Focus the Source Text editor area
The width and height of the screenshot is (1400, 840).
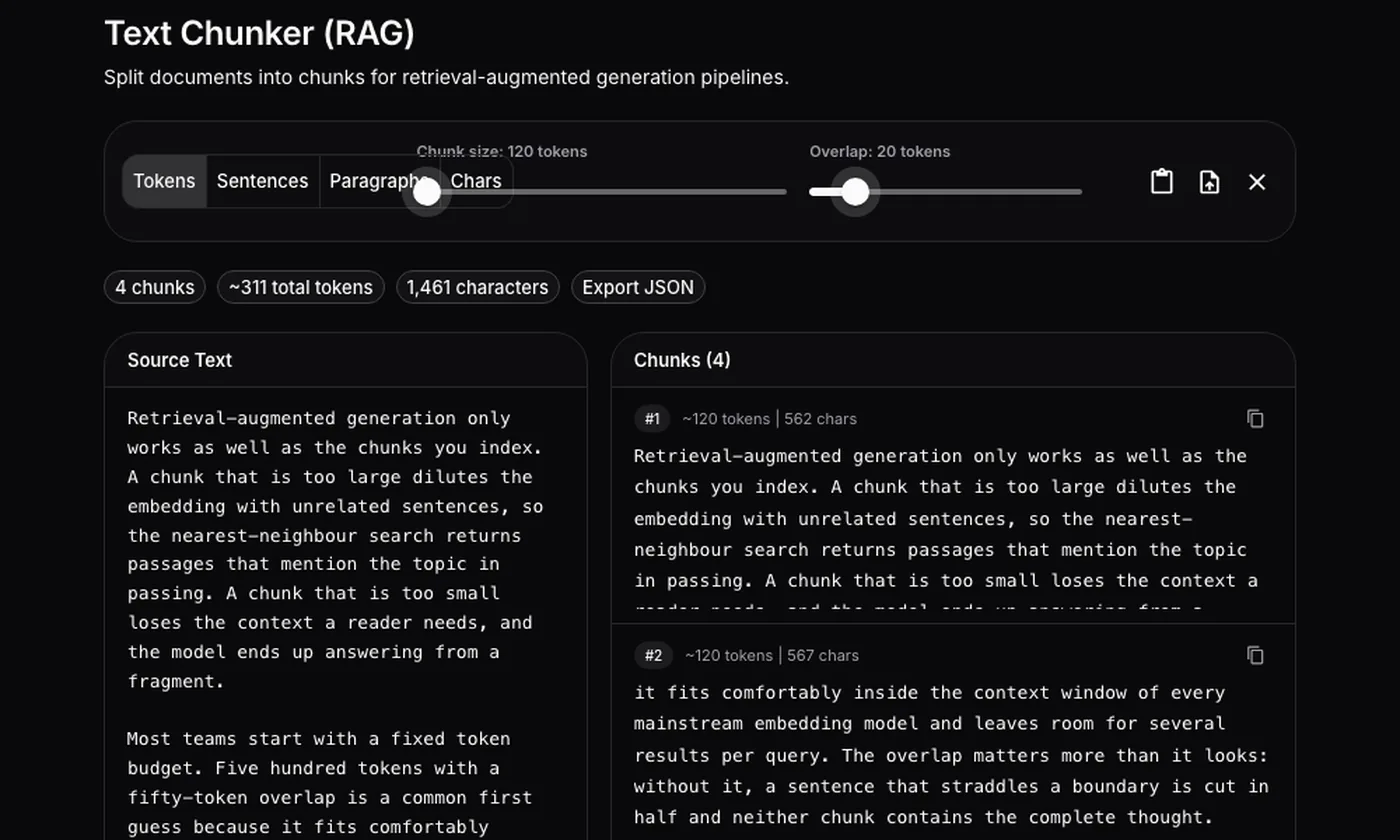click(345, 614)
